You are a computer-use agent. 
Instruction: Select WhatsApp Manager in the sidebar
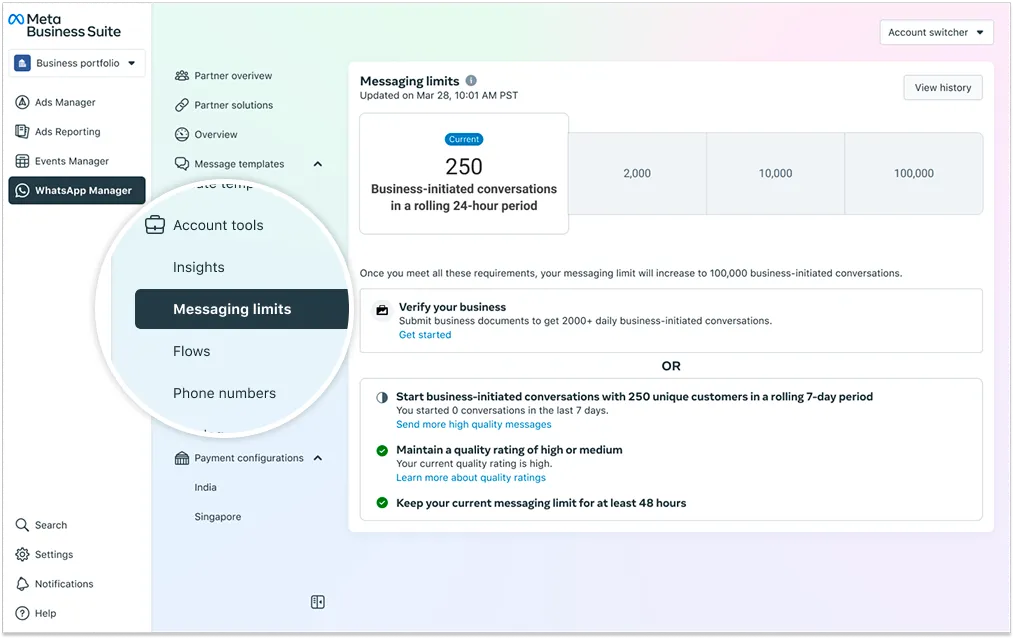(x=77, y=191)
